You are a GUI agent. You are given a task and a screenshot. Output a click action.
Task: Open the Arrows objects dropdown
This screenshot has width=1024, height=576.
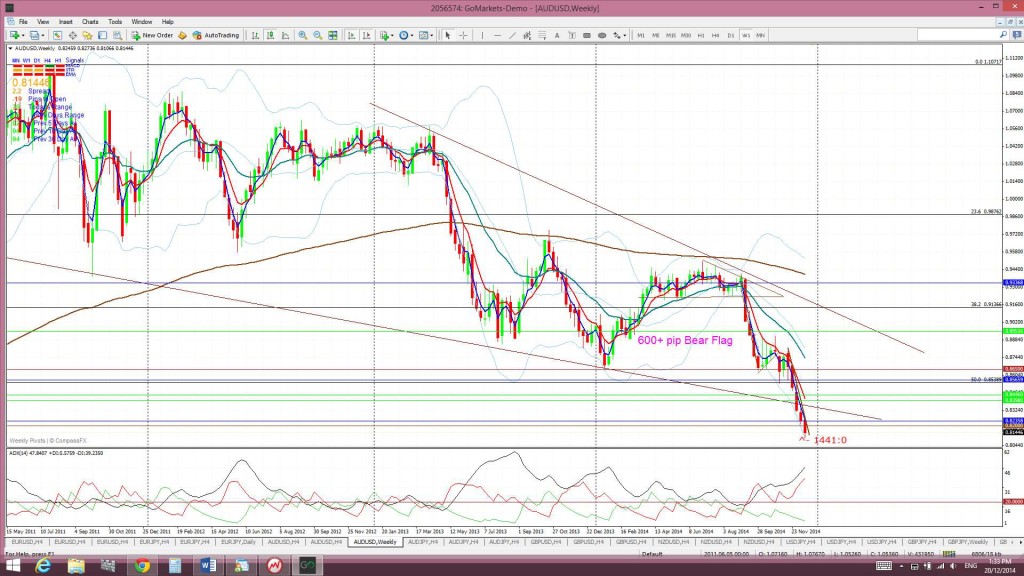coord(619,35)
